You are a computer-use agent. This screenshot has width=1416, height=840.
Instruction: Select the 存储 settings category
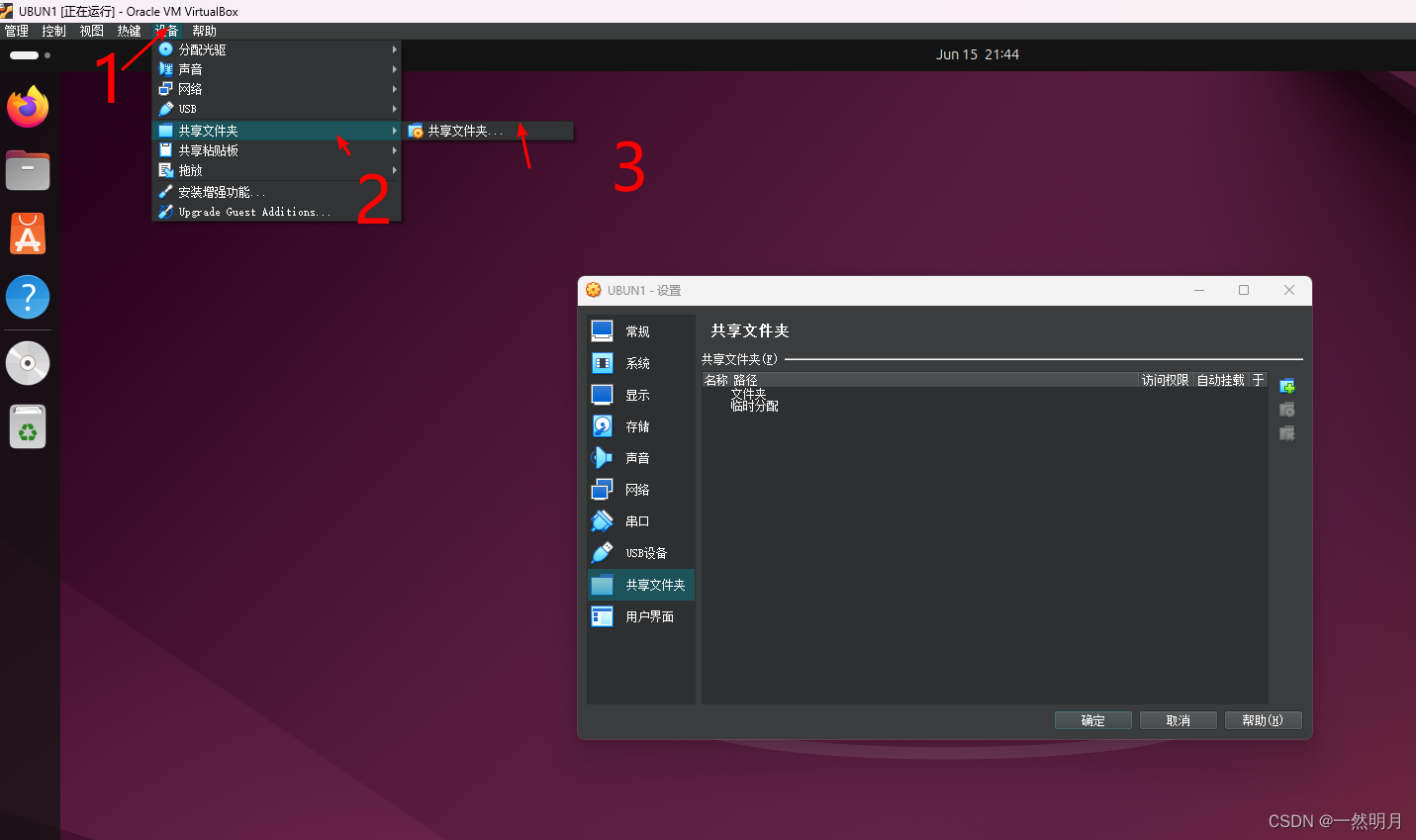pos(641,426)
